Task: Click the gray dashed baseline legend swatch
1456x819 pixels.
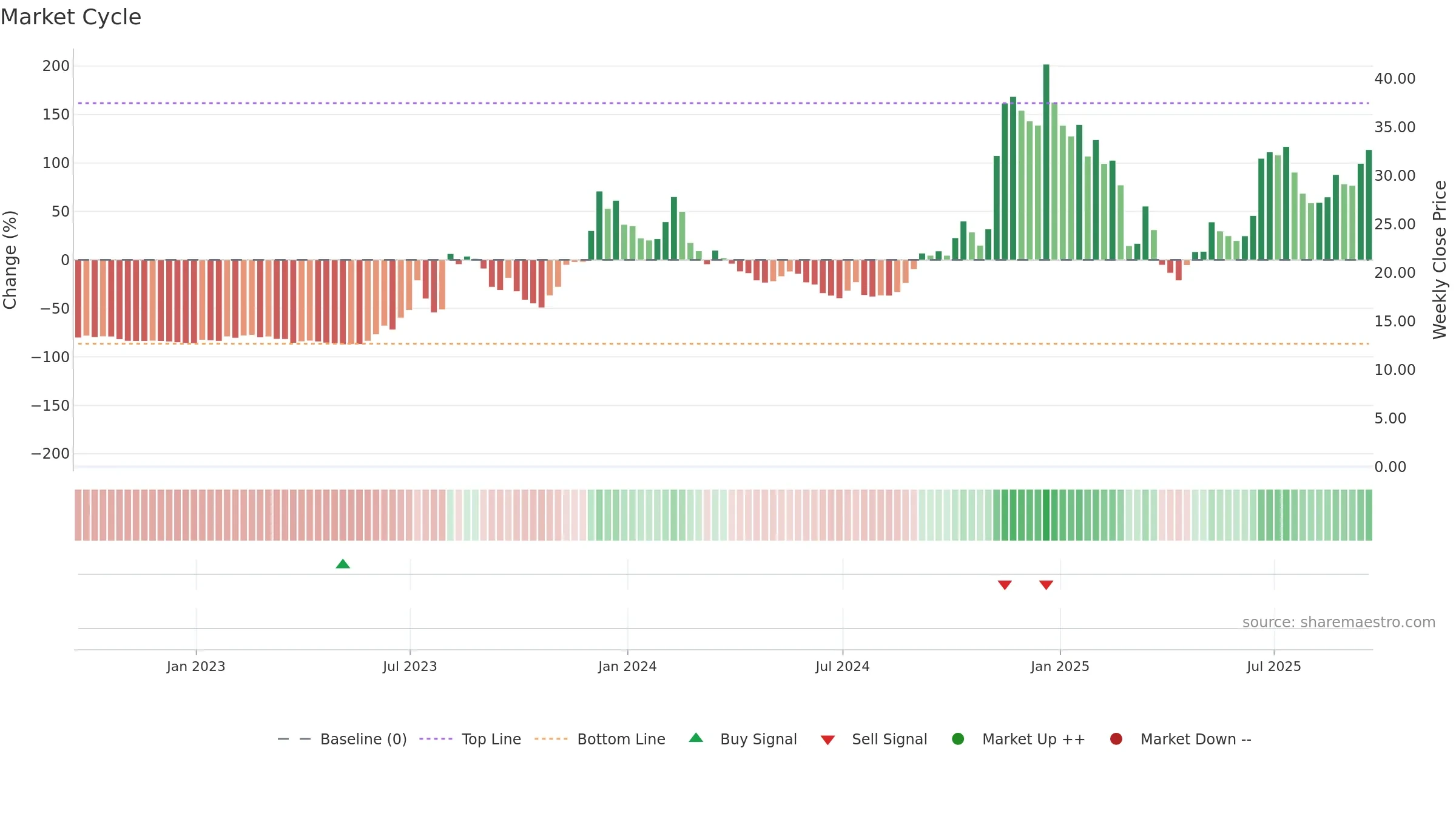Action: click(294, 739)
